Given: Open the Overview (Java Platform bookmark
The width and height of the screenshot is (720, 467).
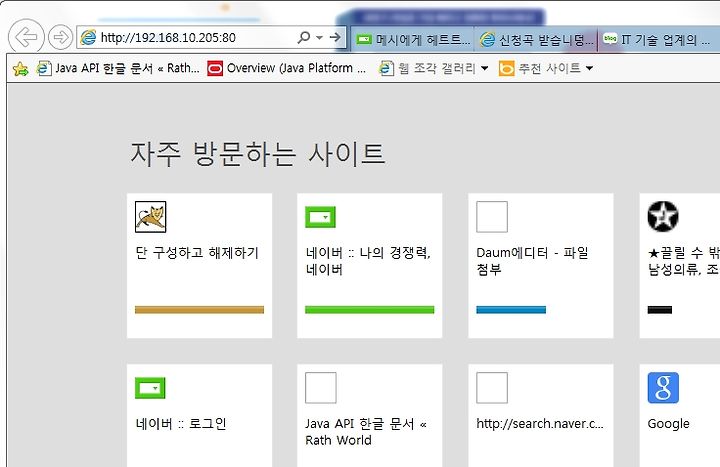Looking at the screenshot, I should [287, 68].
